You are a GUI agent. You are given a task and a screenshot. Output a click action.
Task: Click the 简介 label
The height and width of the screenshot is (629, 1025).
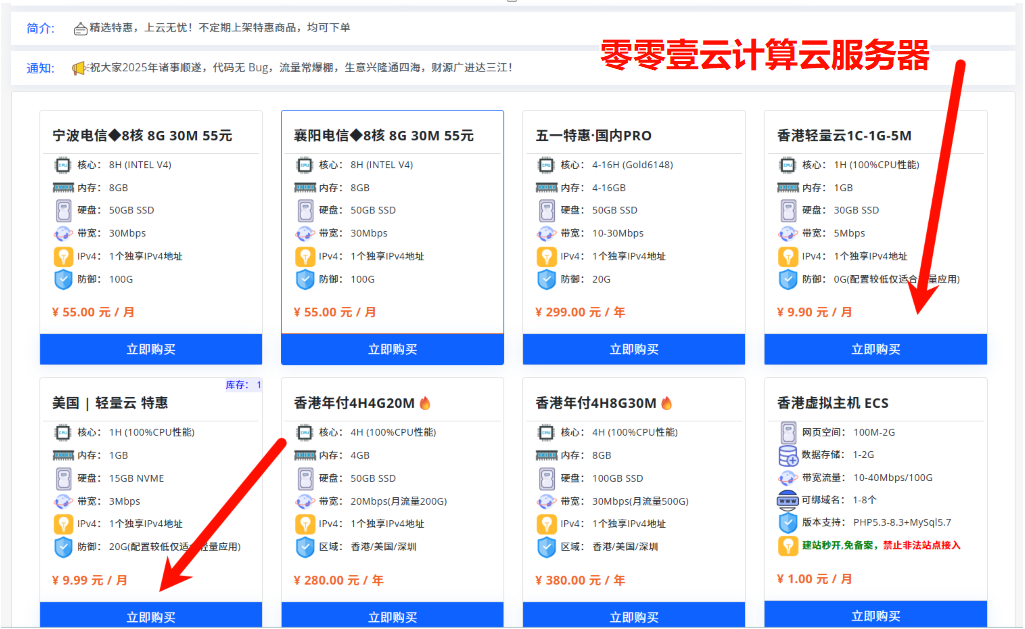pyautogui.click(x=40, y=28)
